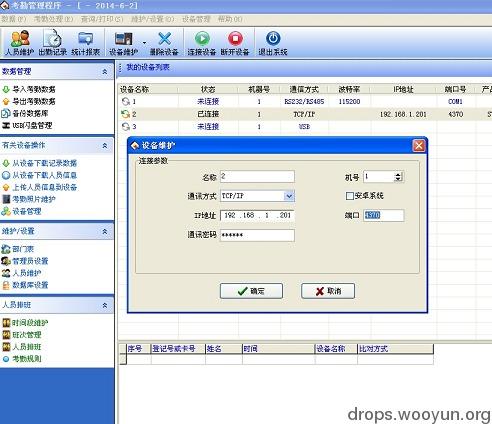
Task: Open 帮助 menu in menu bar
Action: pyautogui.click(x=230, y=19)
